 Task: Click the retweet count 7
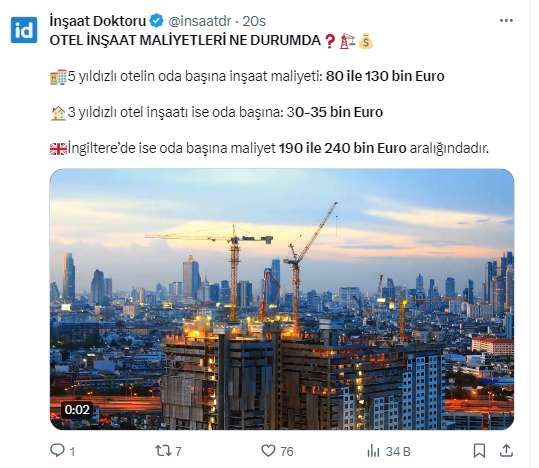click(x=178, y=451)
